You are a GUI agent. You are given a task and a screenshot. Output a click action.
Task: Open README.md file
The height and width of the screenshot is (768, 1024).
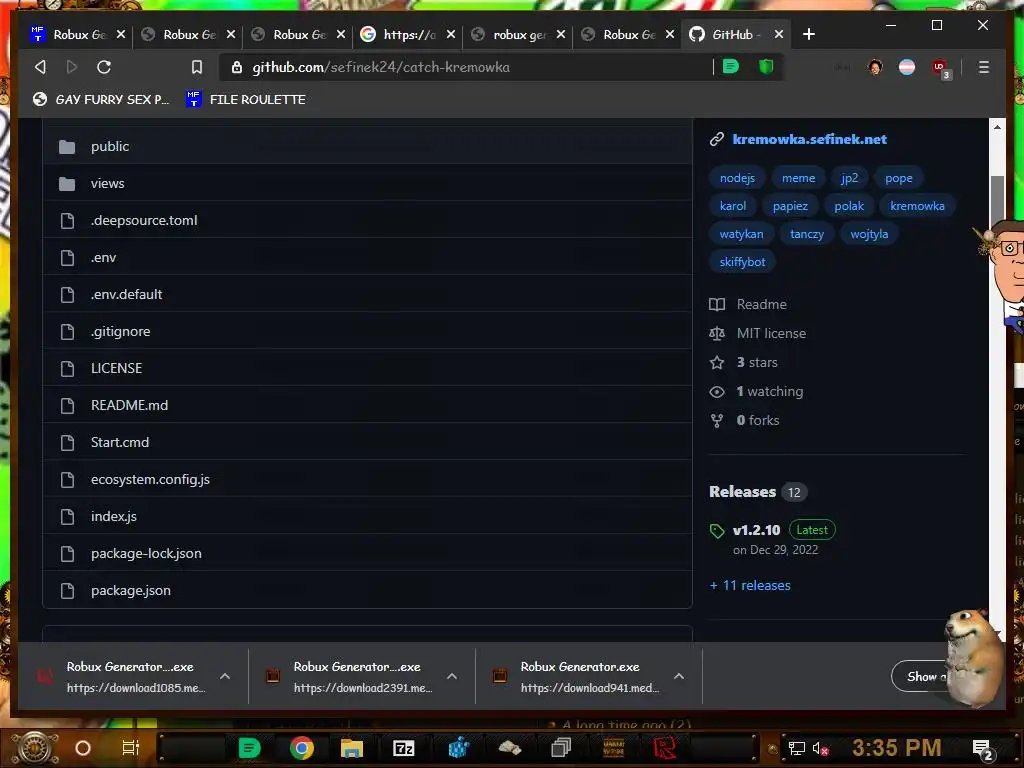pos(129,406)
